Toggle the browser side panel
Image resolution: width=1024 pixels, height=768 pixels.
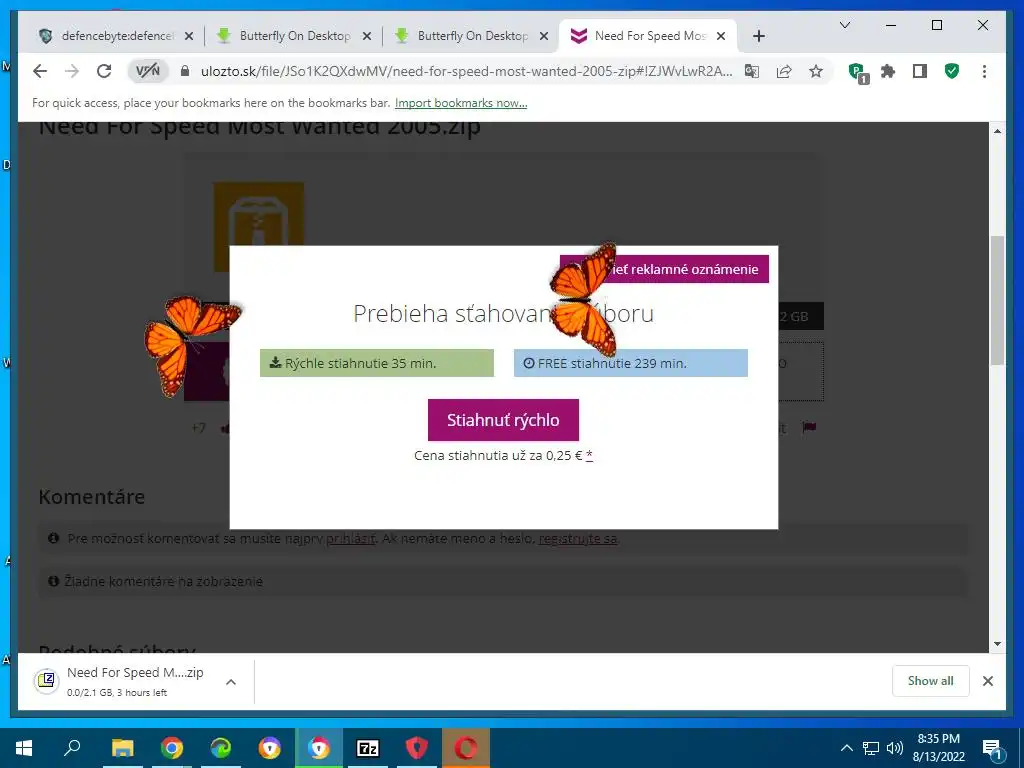coord(920,71)
